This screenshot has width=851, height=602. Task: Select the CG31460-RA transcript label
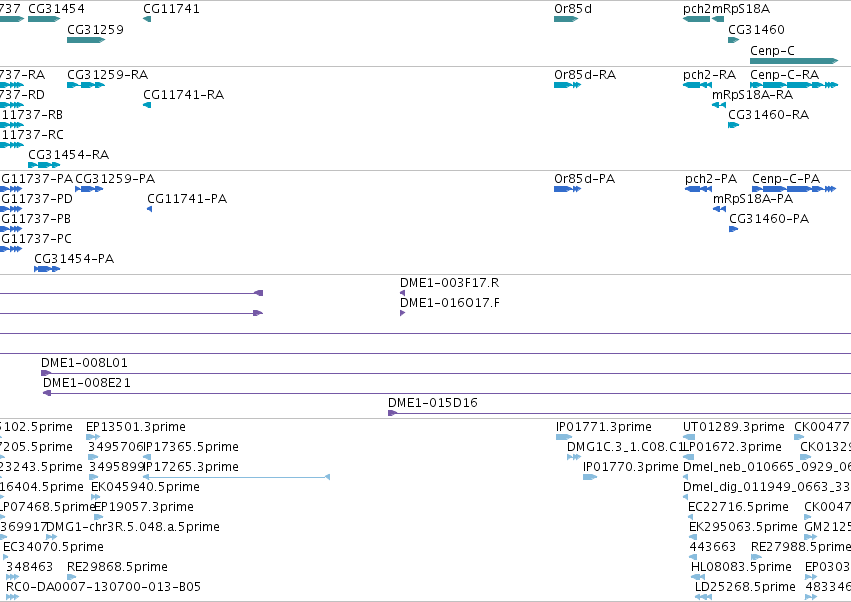click(x=769, y=115)
